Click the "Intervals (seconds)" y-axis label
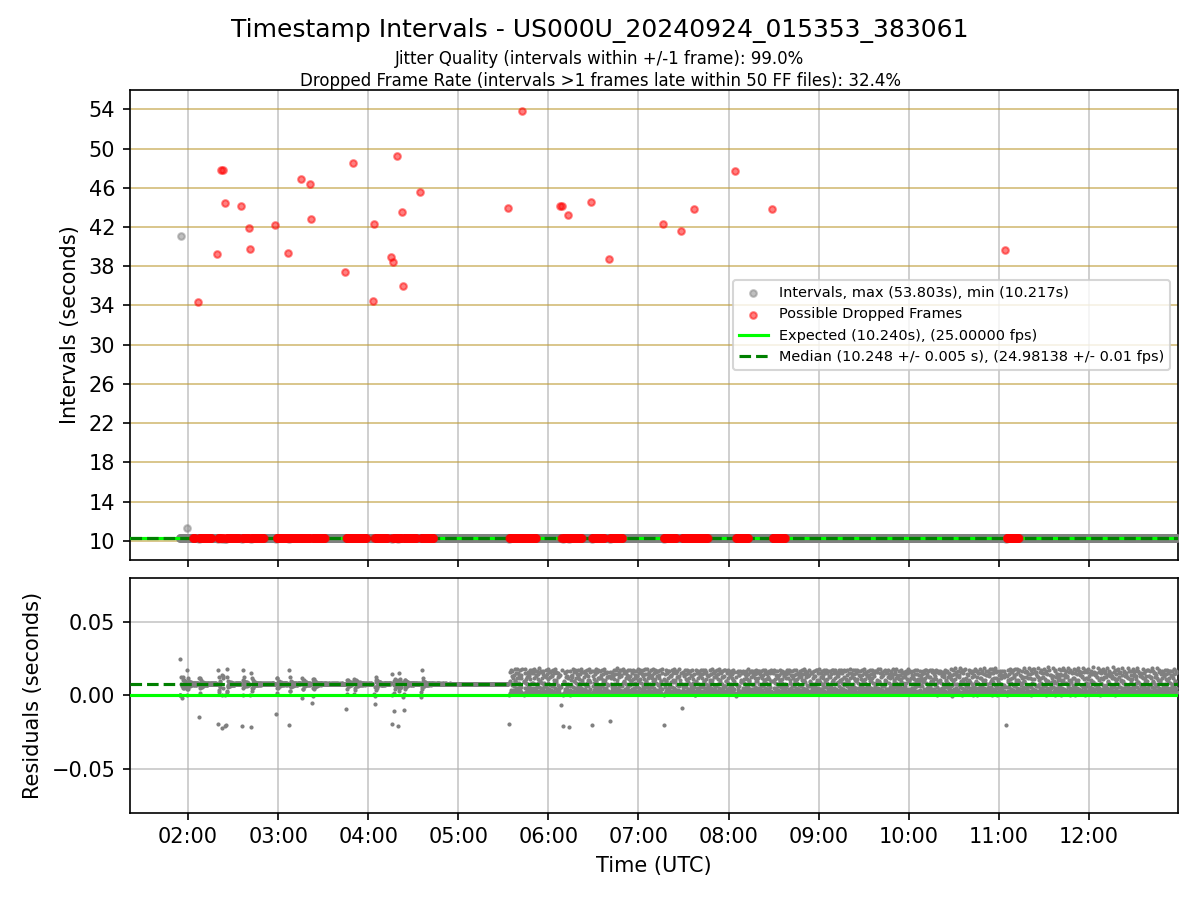The image size is (1200, 900). [68, 325]
